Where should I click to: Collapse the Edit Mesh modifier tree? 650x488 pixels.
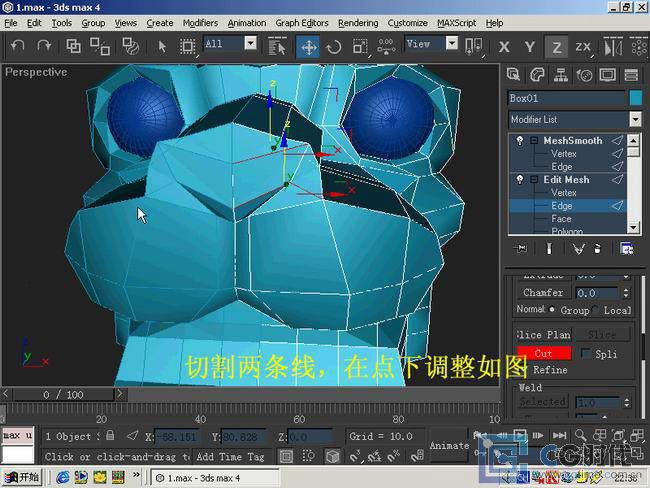(534, 180)
